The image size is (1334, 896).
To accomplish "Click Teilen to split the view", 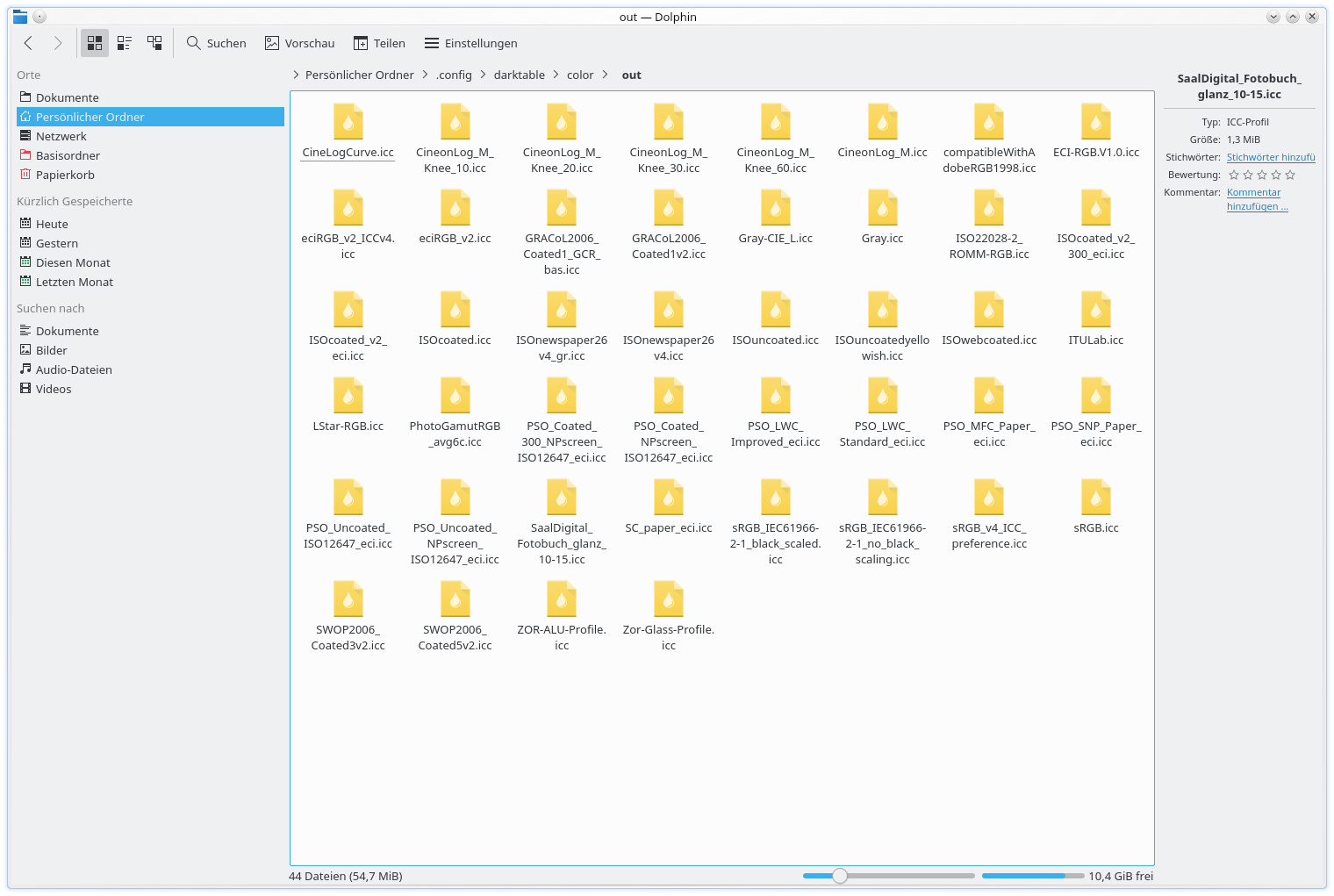I will [379, 43].
